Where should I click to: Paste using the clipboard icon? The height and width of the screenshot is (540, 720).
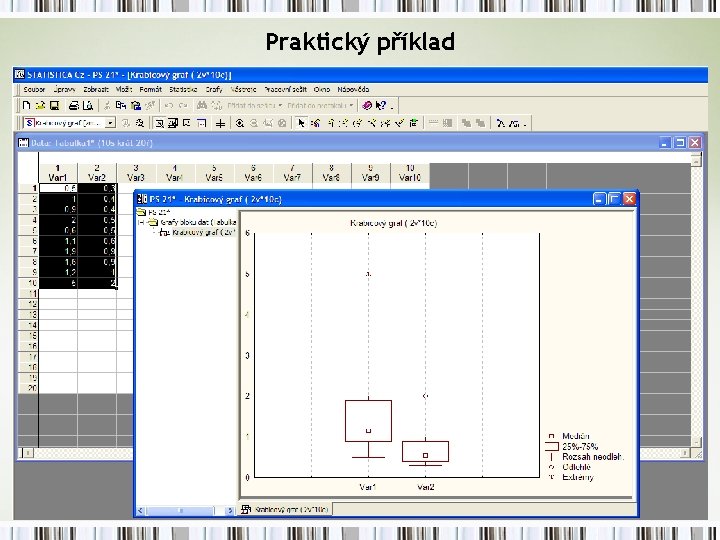[x=135, y=106]
